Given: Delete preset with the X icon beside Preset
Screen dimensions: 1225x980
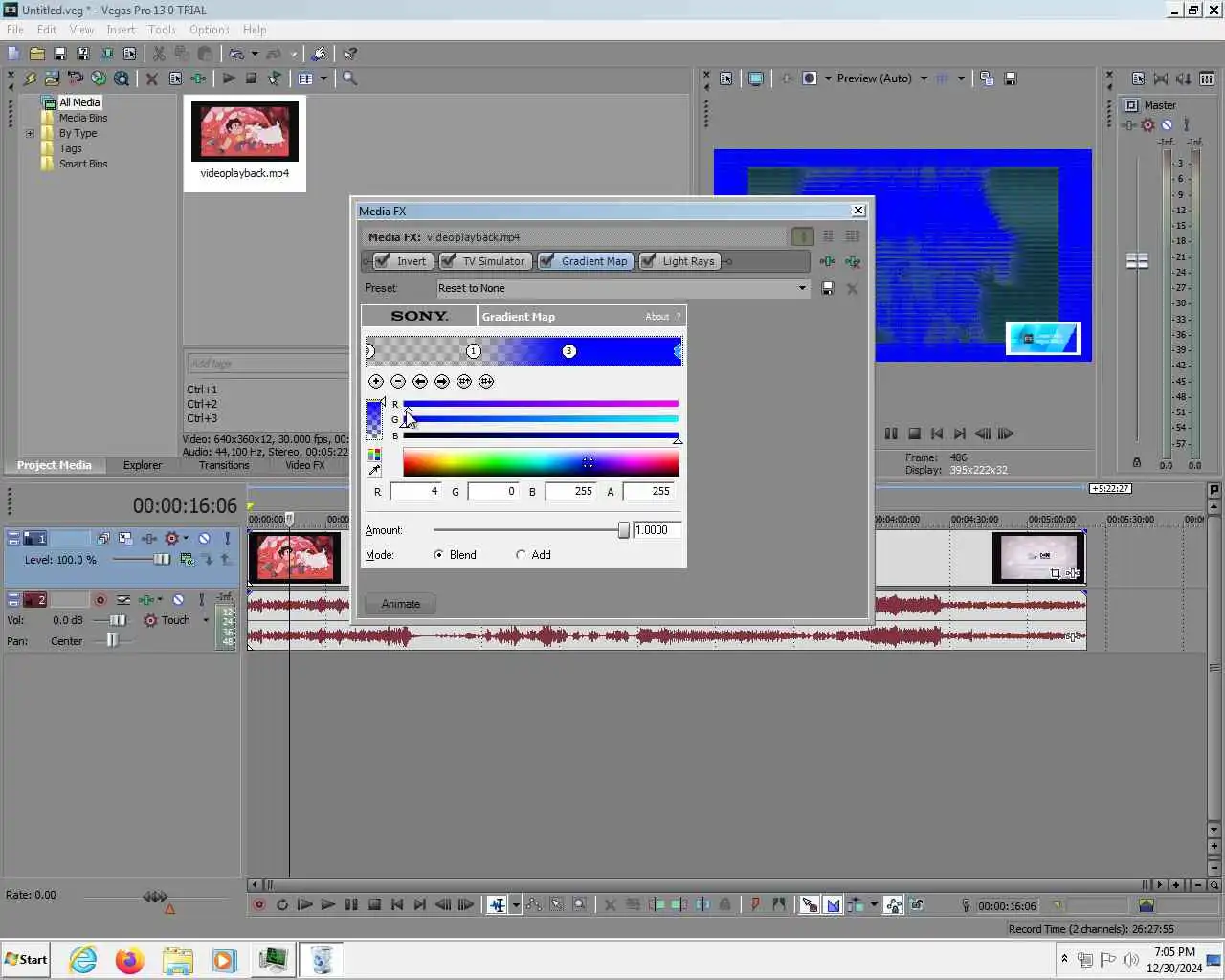Looking at the screenshot, I should pyautogui.click(x=852, y=288).
